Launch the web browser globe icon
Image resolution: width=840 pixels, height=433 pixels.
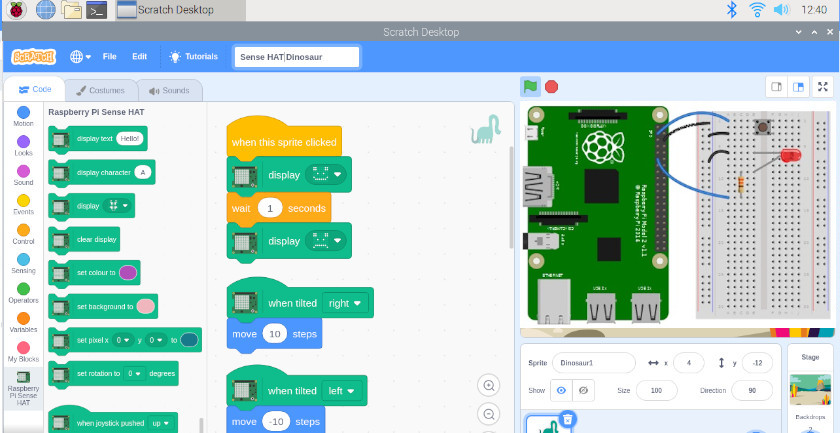coord(46,10)
